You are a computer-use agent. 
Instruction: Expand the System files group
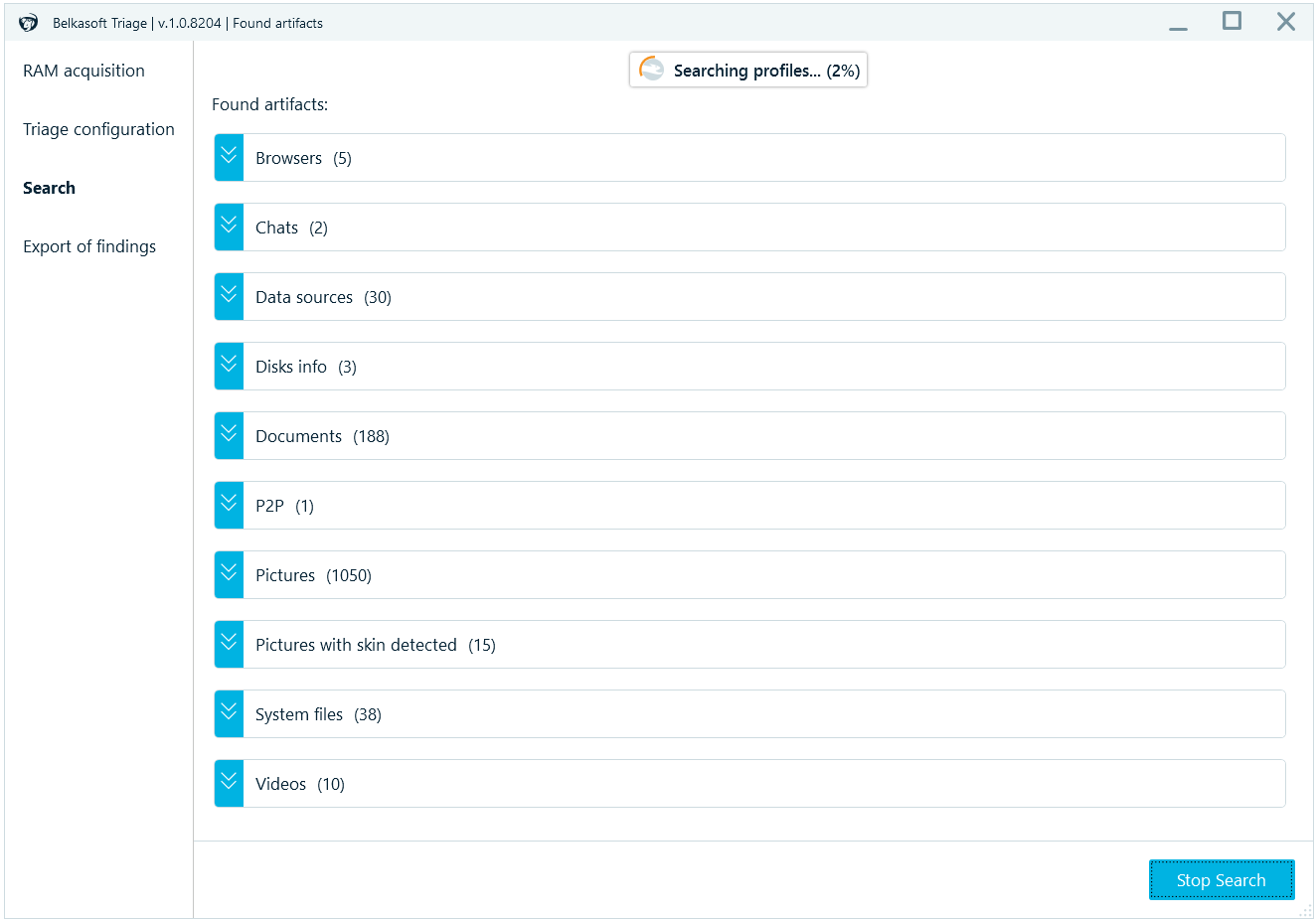229,714
